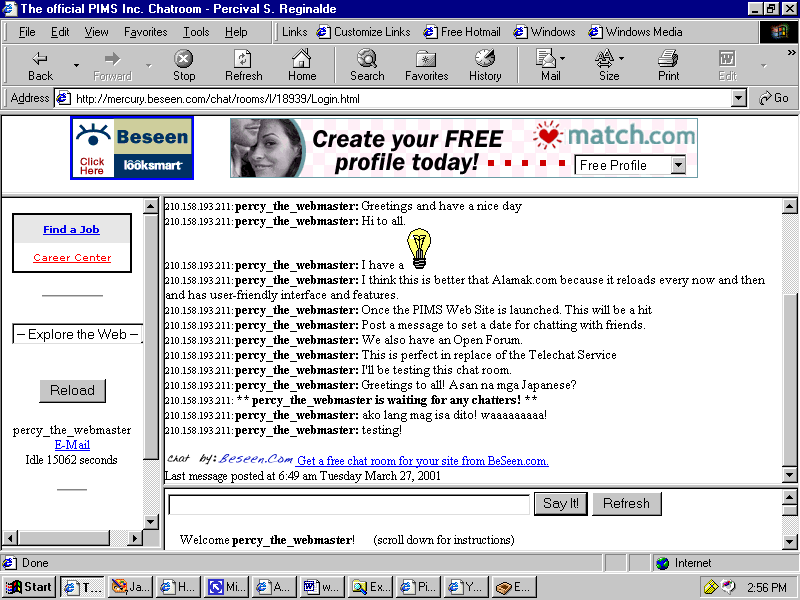Open the Size button dropdown arrow

[x=621, y=59]
